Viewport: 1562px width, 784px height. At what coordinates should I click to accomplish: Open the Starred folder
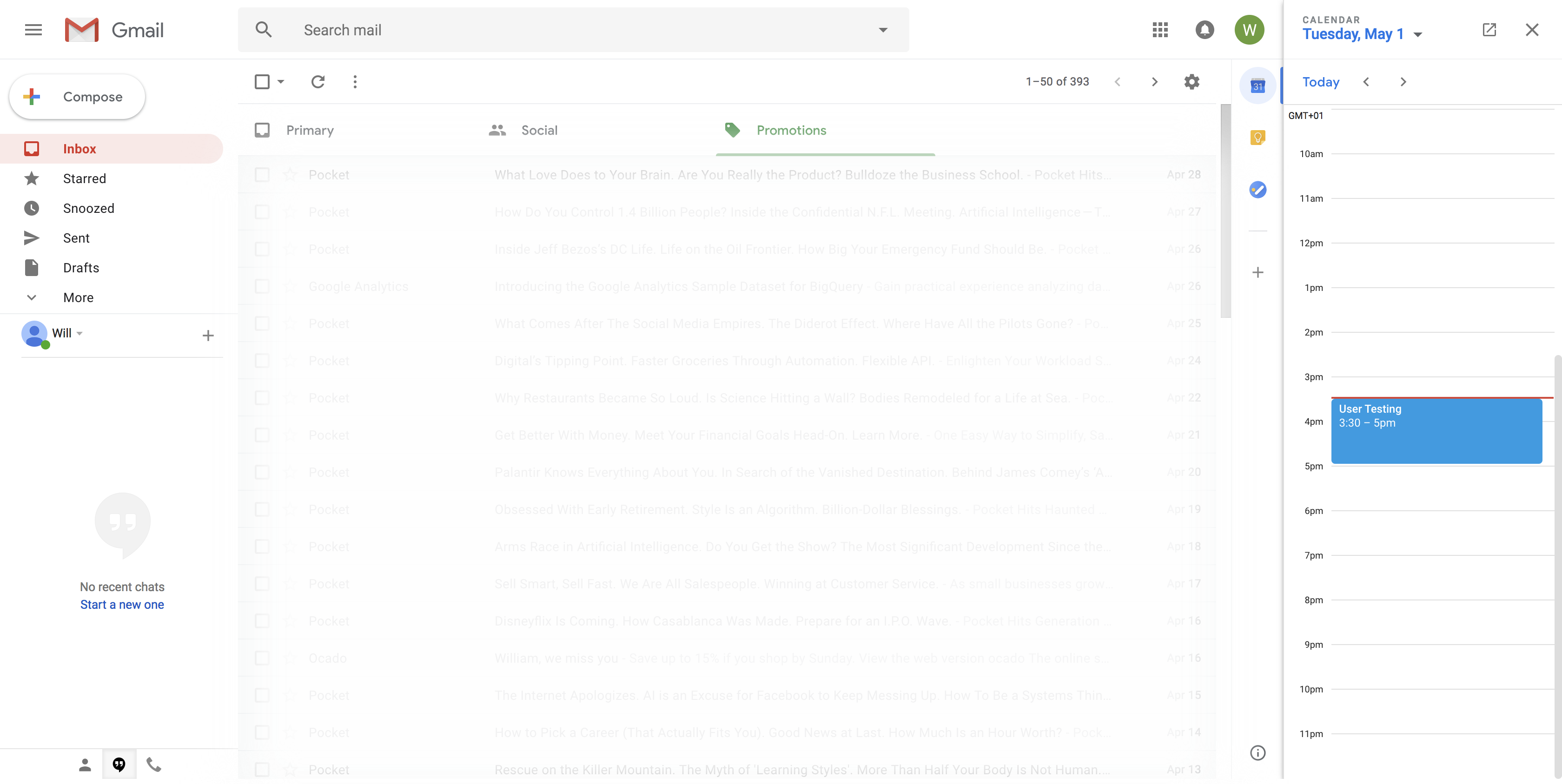pos(111,178)
